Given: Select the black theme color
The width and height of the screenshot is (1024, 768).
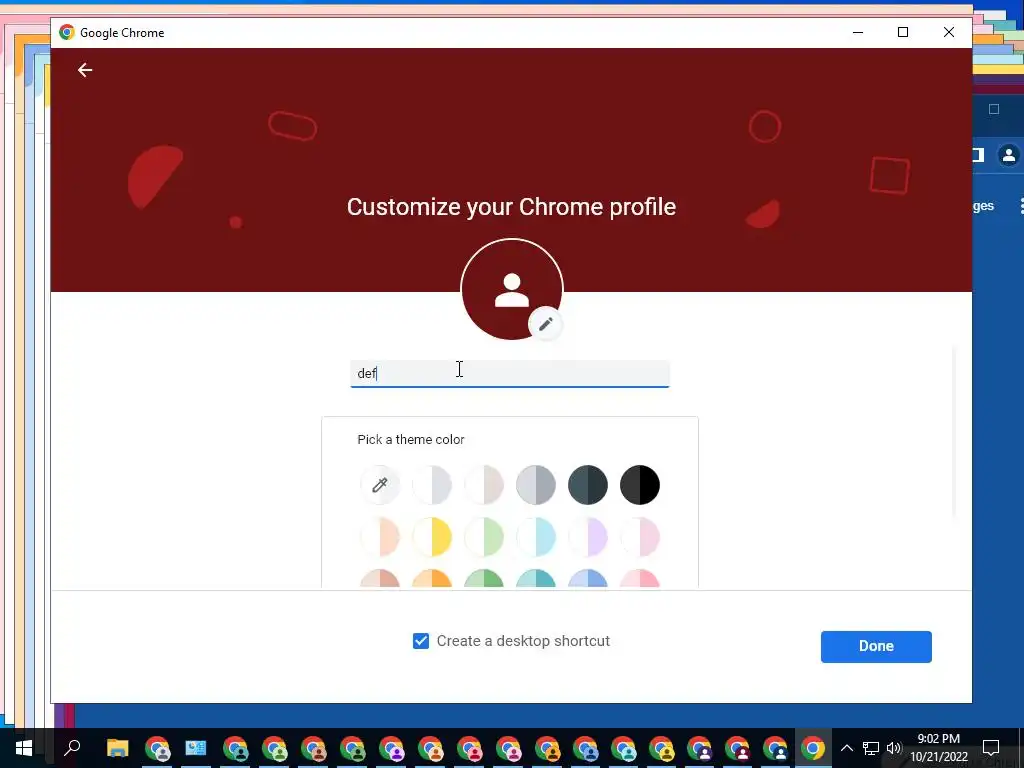Looking at the screenshot, I should pos(640,485).
